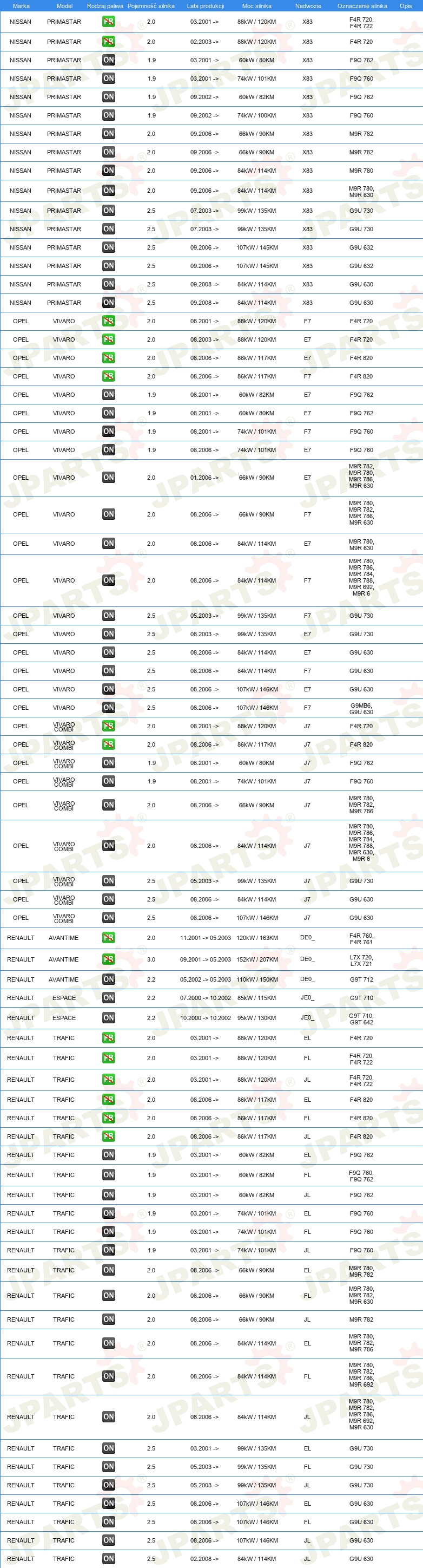This screenshot has width=423, height=1568.
Task: Select the 09.2001 -> 05.2003 production years cell
Action: (206, 959)
